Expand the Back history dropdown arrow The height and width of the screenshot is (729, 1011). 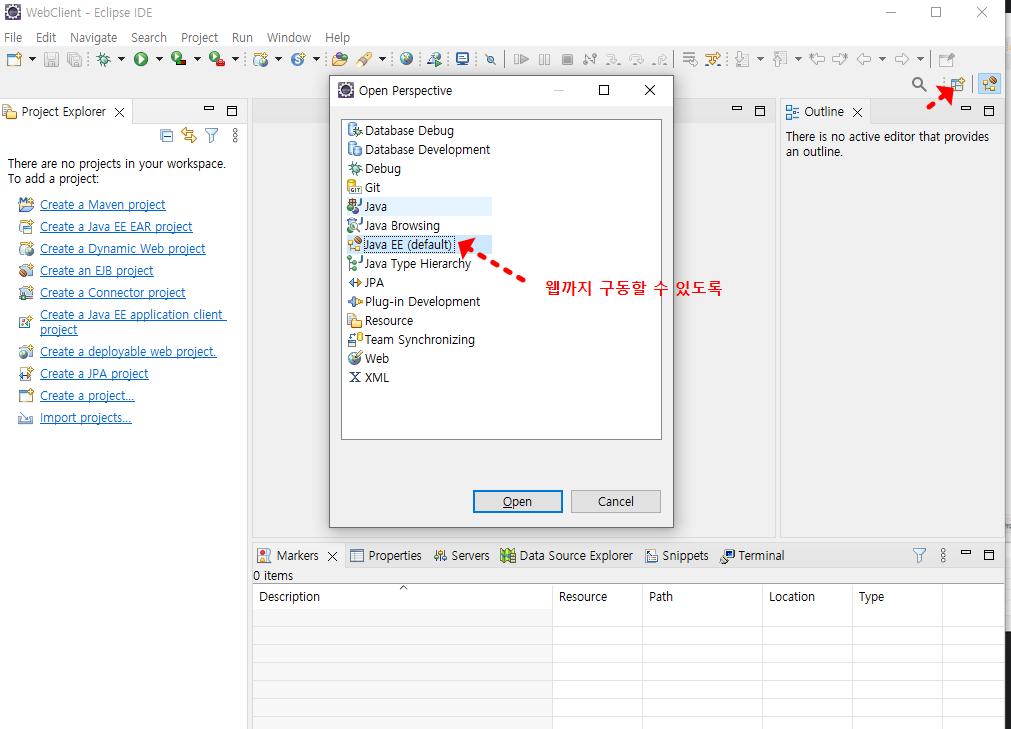(882, 59)
